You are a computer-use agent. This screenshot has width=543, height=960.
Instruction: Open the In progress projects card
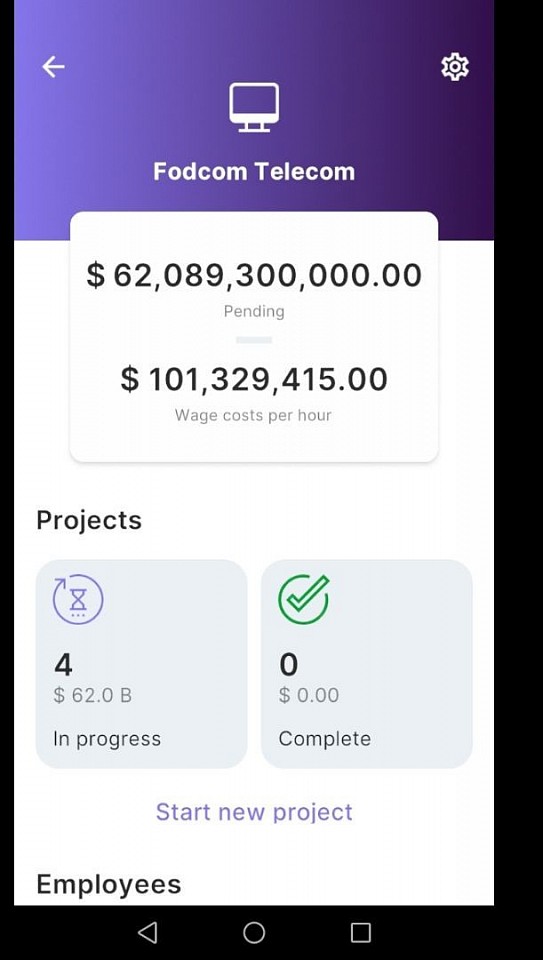[x=141, y=664]
